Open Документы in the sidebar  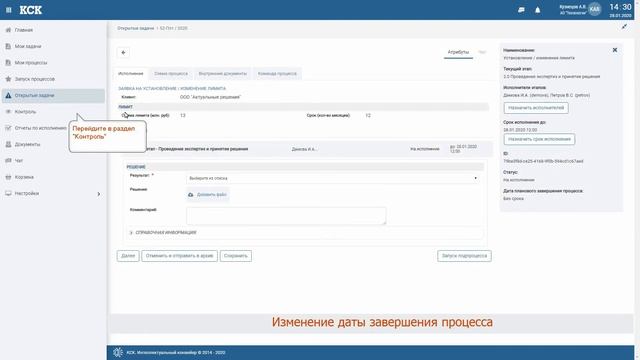pos(27,144)
